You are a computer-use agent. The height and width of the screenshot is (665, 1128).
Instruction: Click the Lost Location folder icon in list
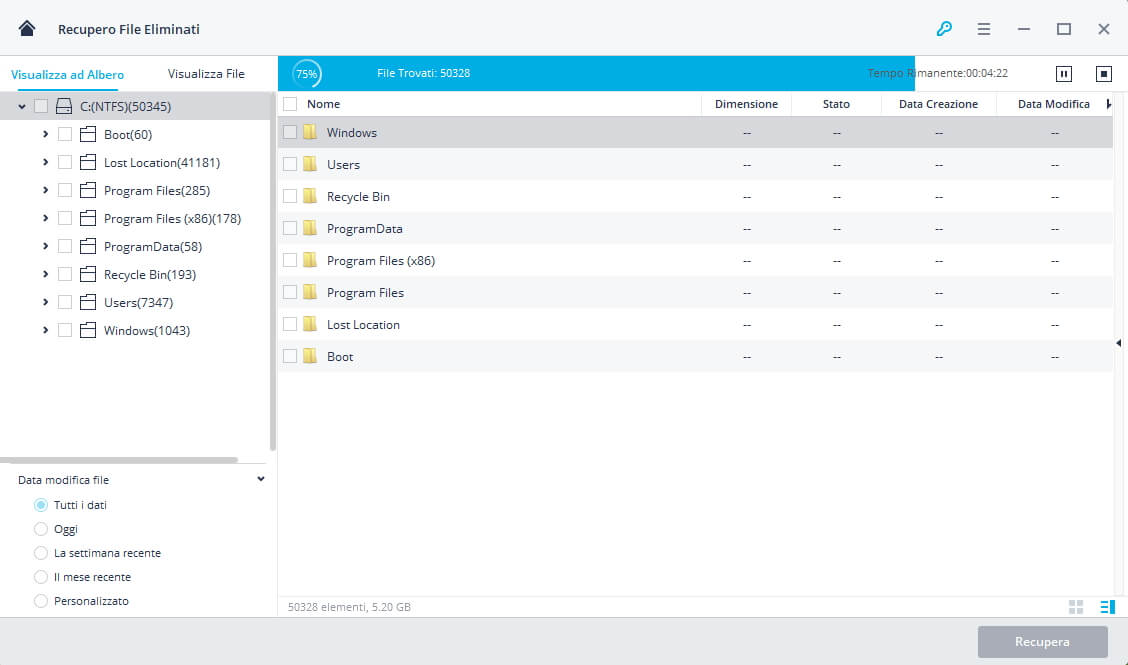click(310, 325)
